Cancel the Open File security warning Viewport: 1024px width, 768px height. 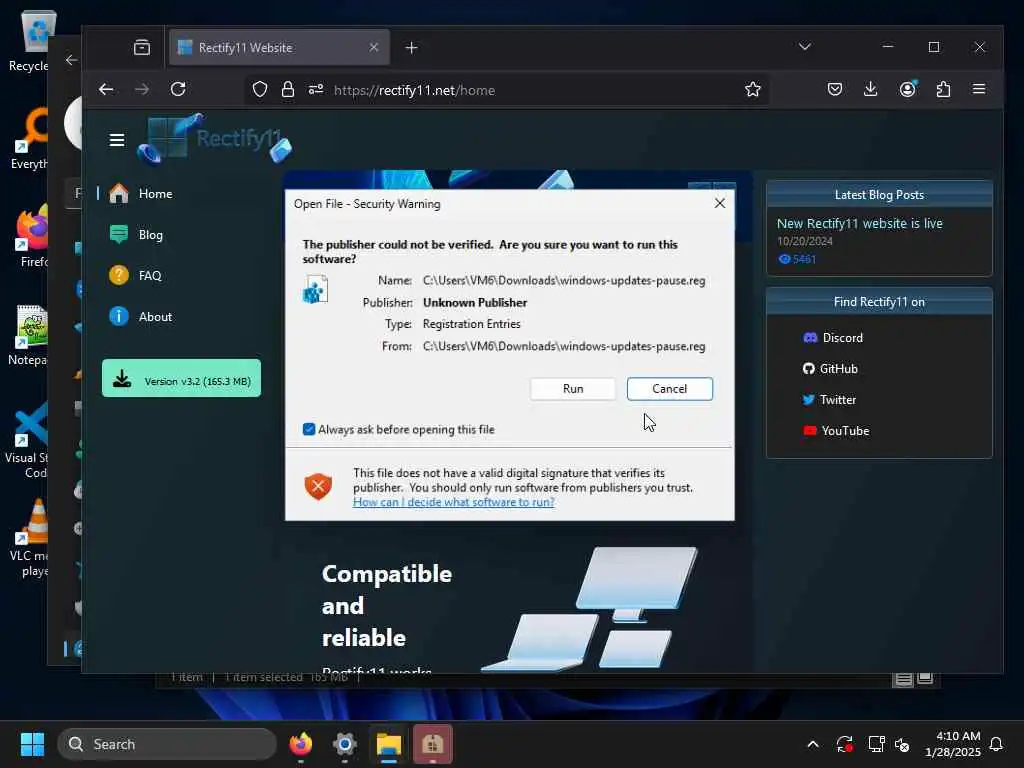[x=669, y=389]
